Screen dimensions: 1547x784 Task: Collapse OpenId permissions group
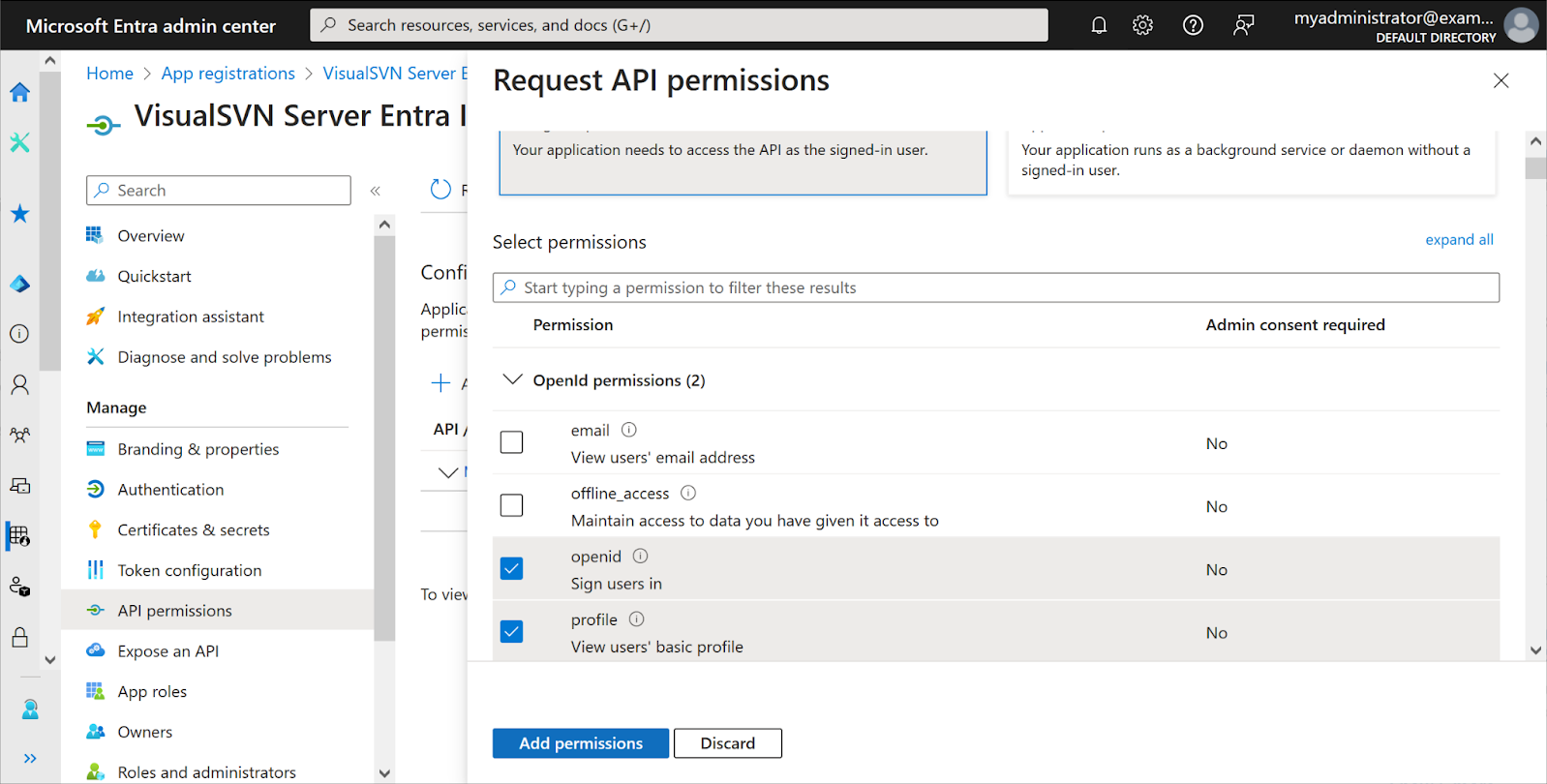[x=512, y=379]
